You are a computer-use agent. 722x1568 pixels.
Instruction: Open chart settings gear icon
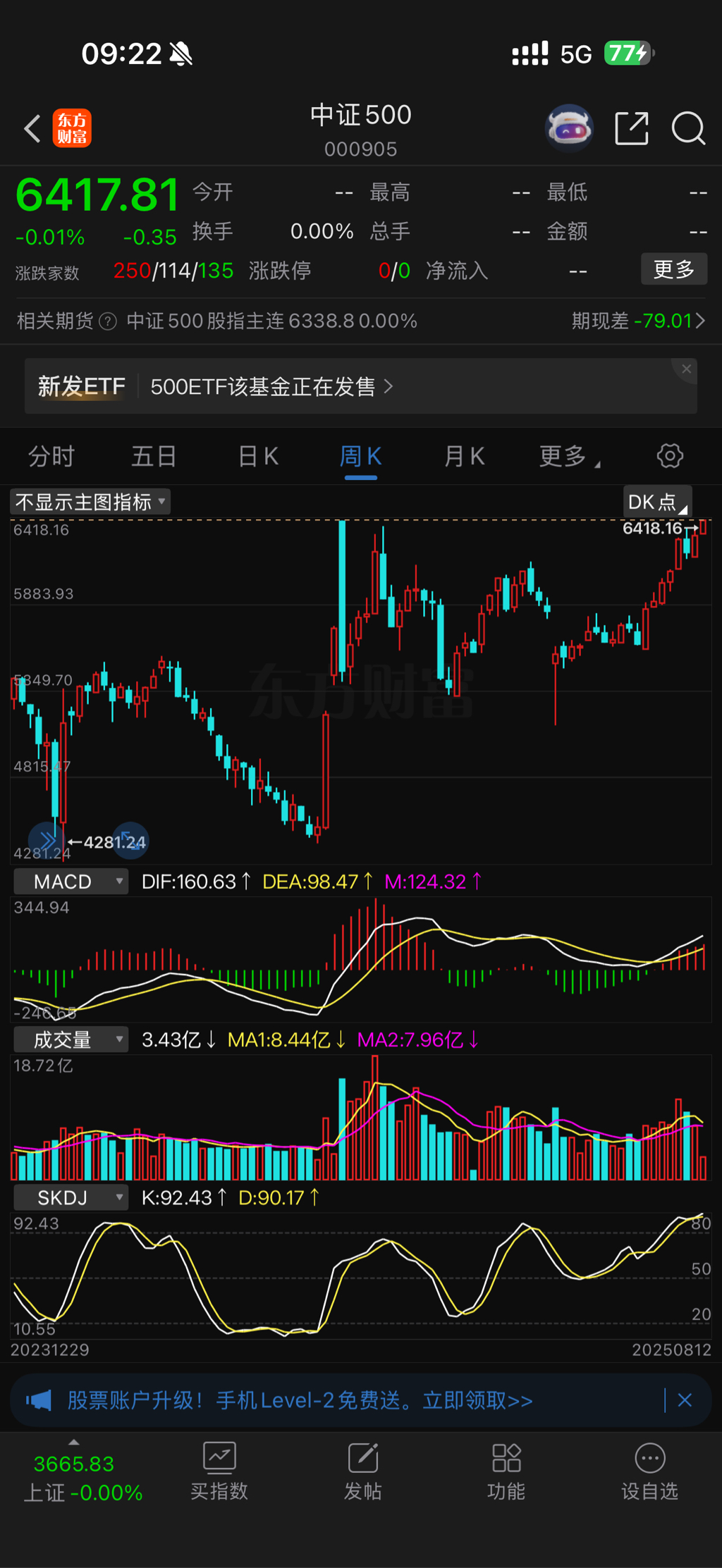point(669,456)
